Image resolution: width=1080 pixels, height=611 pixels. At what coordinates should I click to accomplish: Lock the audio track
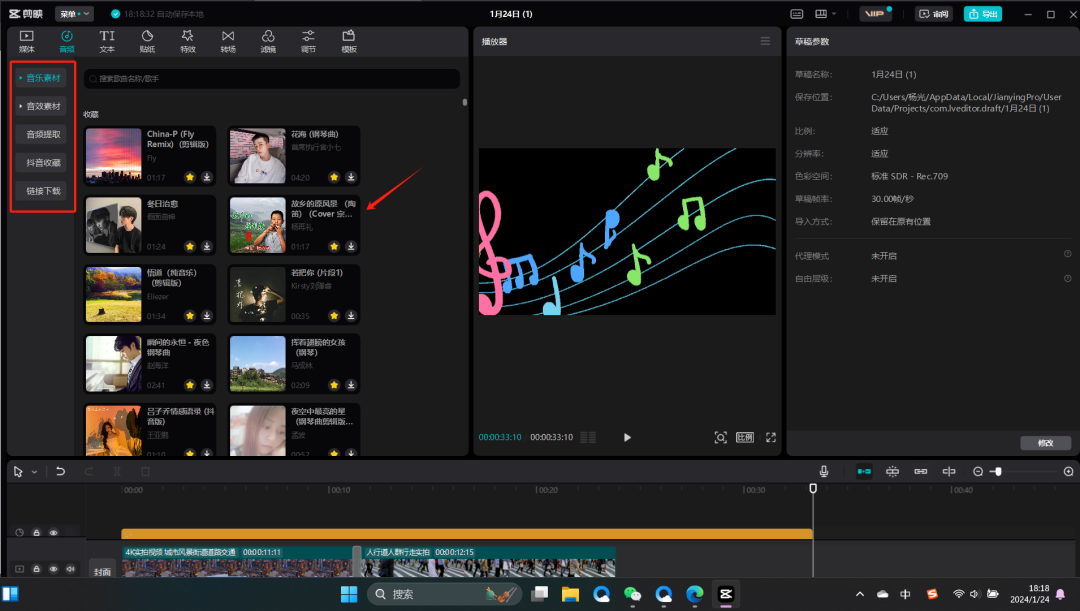point(37,532)
